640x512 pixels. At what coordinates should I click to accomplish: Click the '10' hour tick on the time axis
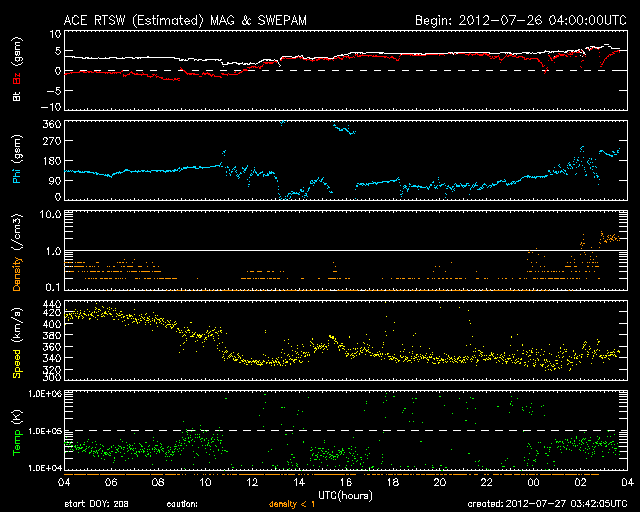(x=205, y=483)
